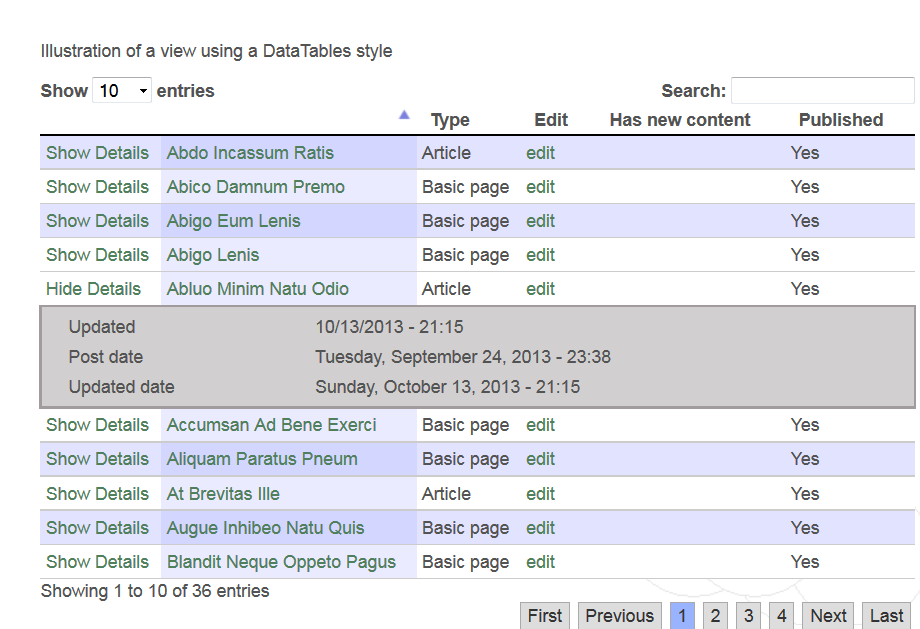Jump to the Last page
920x629 pixels.
pyautogui.click(x=886, y=615)
